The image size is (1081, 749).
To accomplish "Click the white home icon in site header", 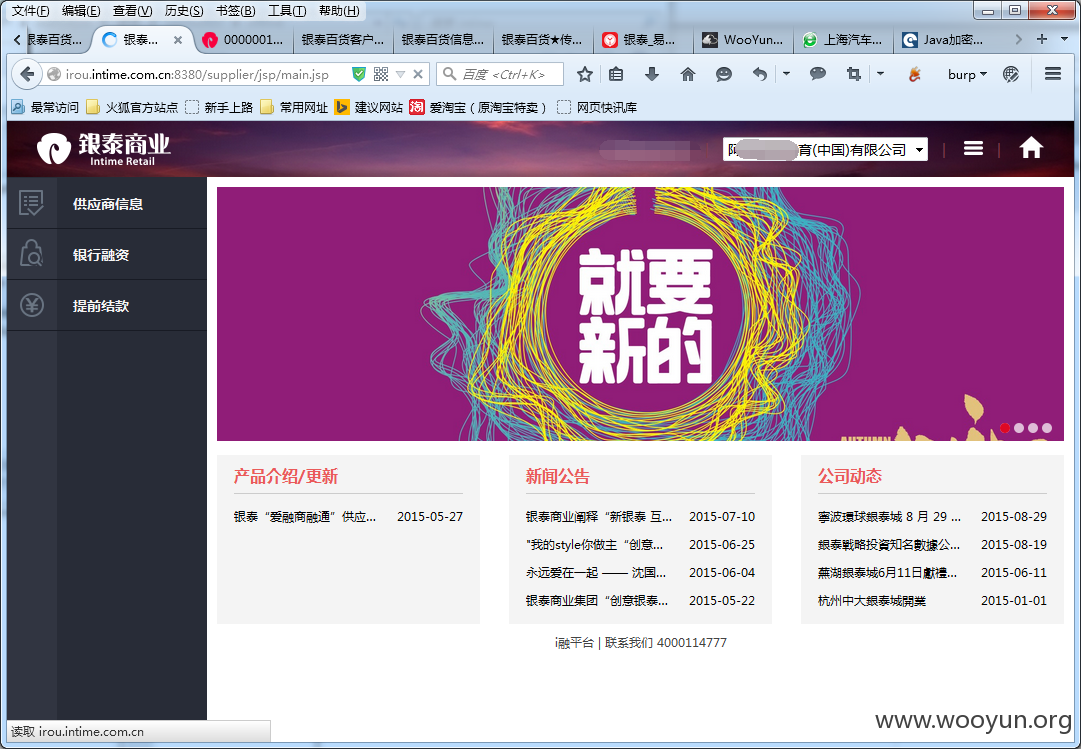I will pyautogui.click(x=1031, y=148).
